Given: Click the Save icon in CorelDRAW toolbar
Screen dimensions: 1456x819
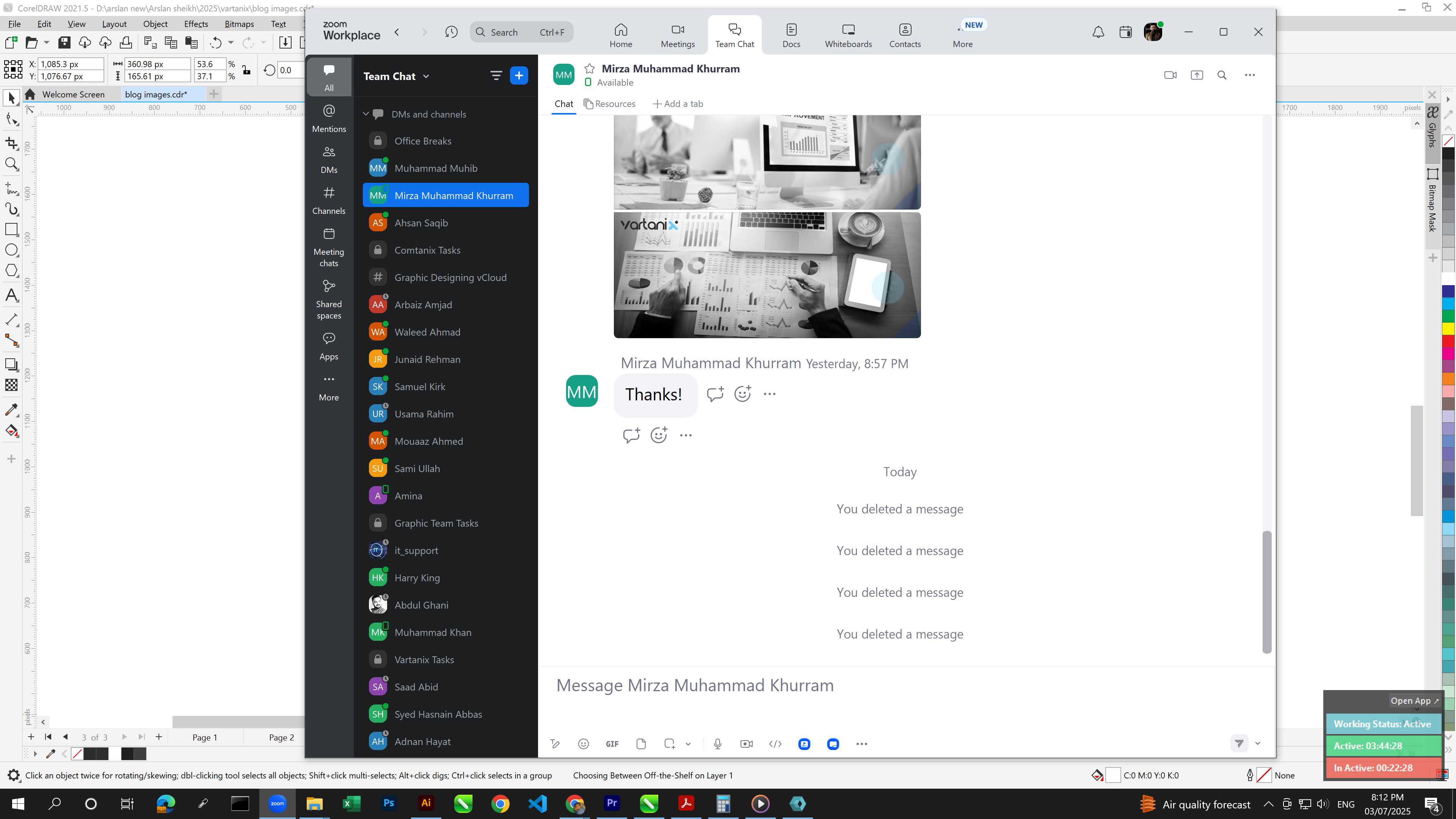Looking at the screenshot, I should [x=64, y=42].
